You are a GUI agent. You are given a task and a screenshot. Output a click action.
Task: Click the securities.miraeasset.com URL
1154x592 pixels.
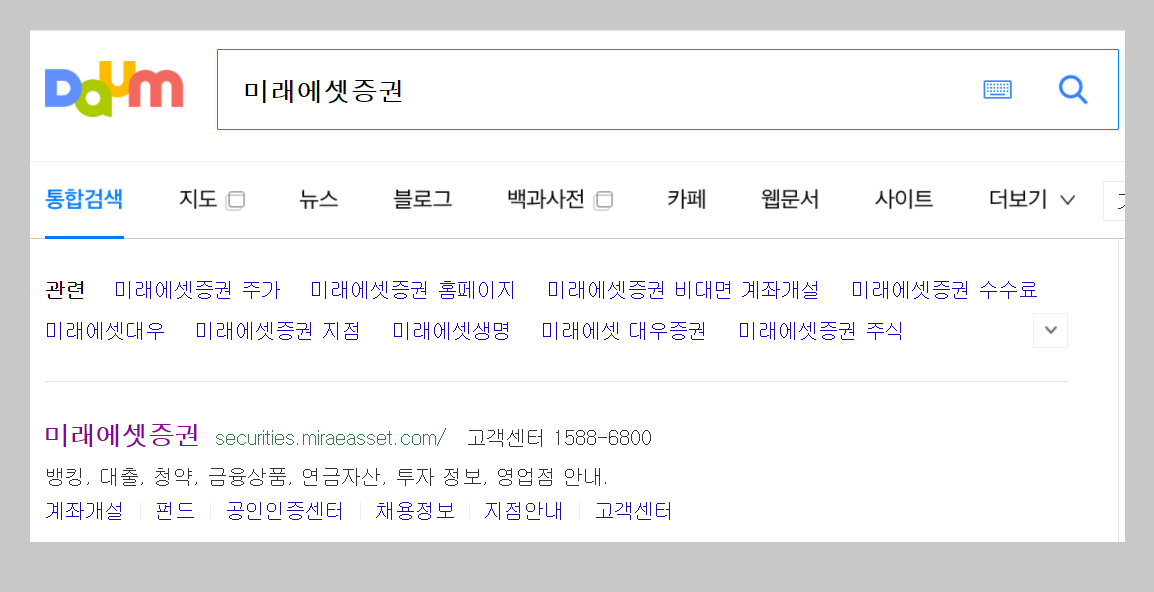(x=330, y=438)
